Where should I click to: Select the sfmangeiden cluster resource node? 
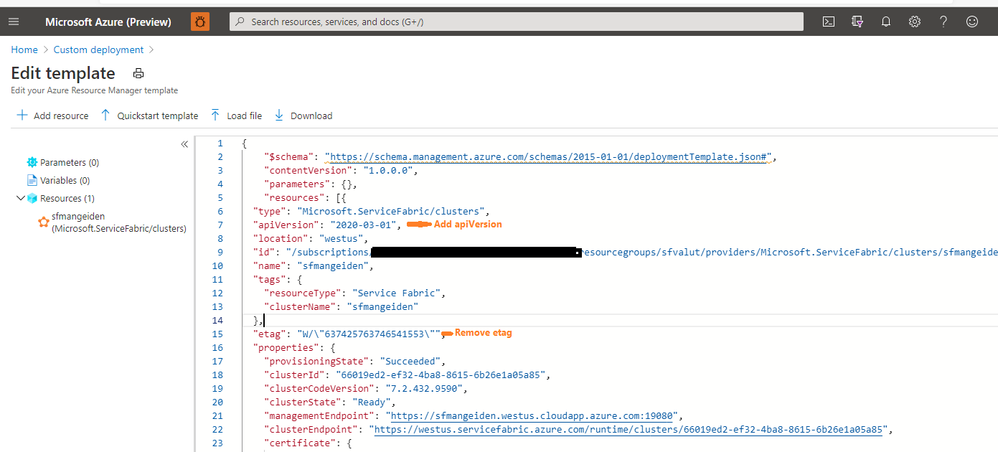[x=119, y=222]
